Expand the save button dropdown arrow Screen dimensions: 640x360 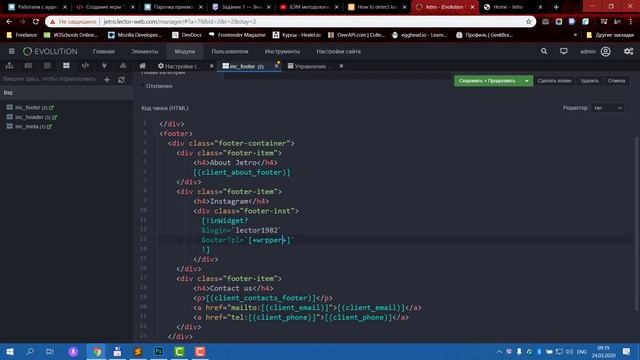[527, 81]
